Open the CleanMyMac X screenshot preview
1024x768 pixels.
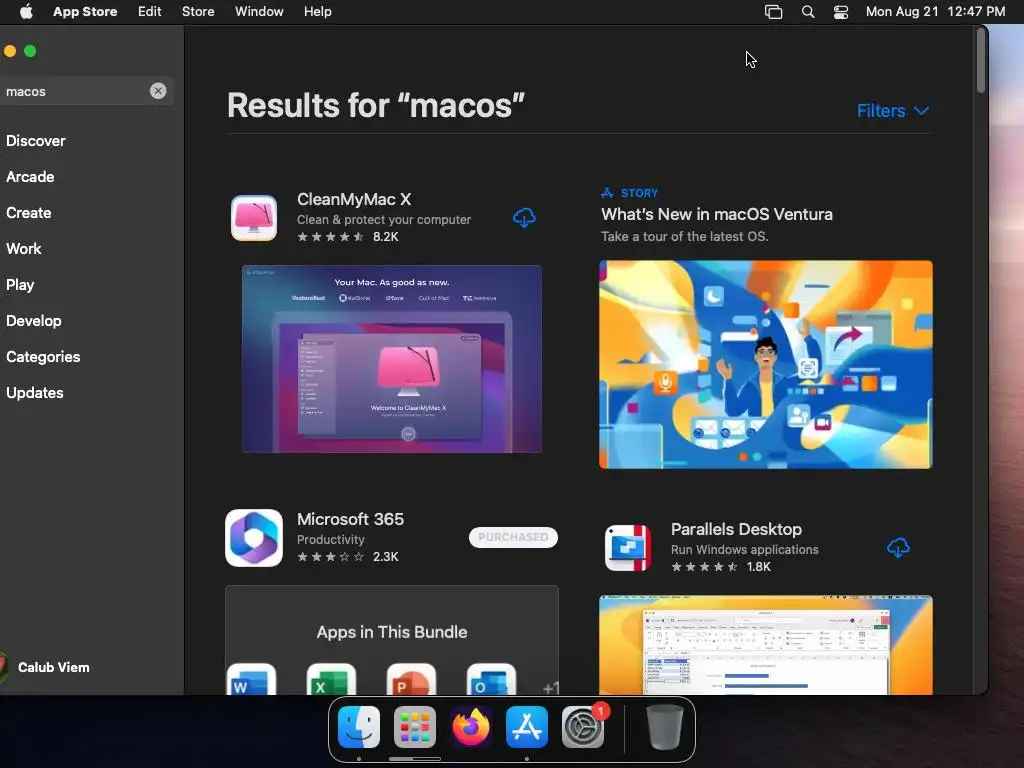(392, 359)
